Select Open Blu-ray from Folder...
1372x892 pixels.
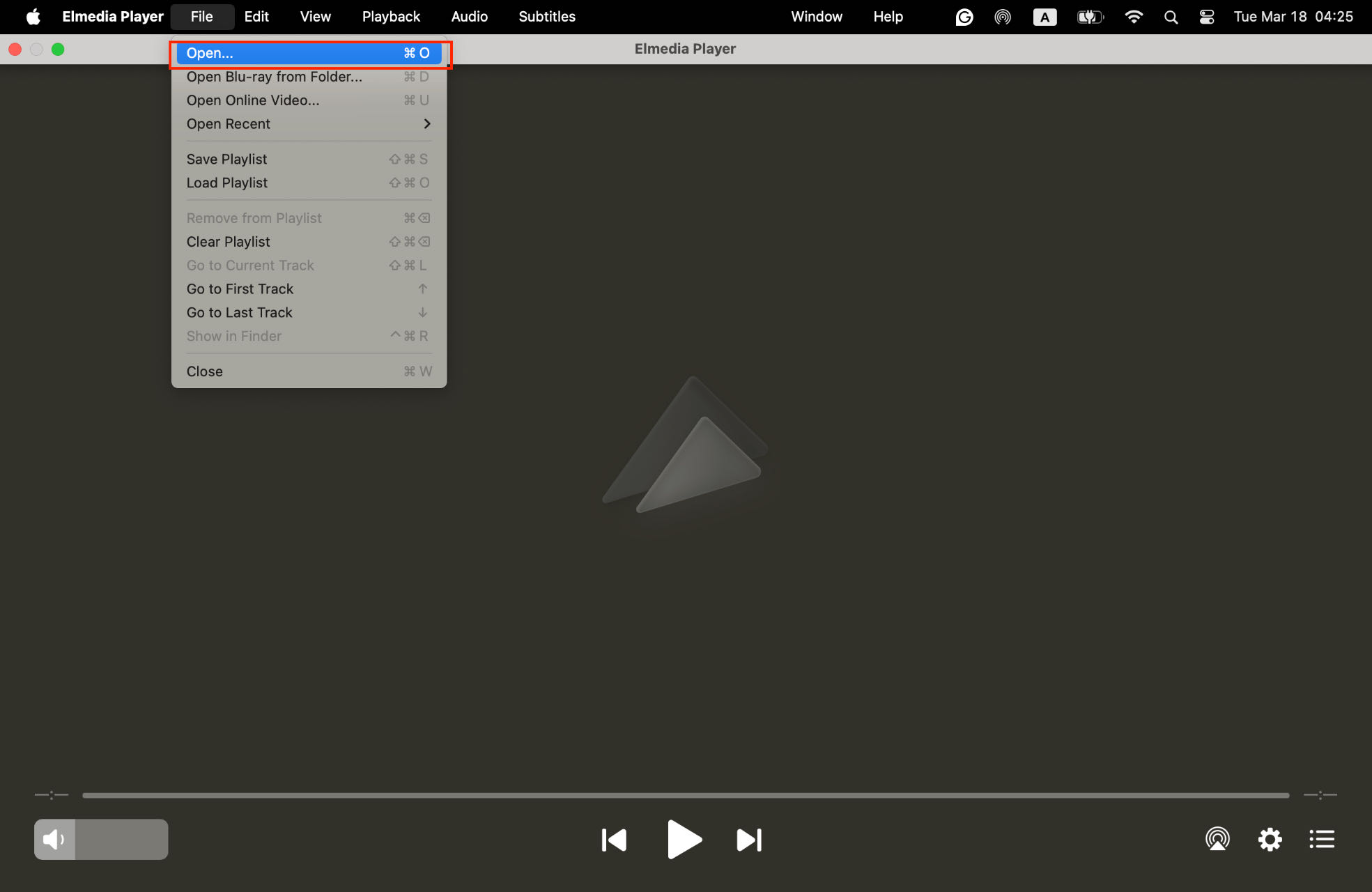pos(309,77)
